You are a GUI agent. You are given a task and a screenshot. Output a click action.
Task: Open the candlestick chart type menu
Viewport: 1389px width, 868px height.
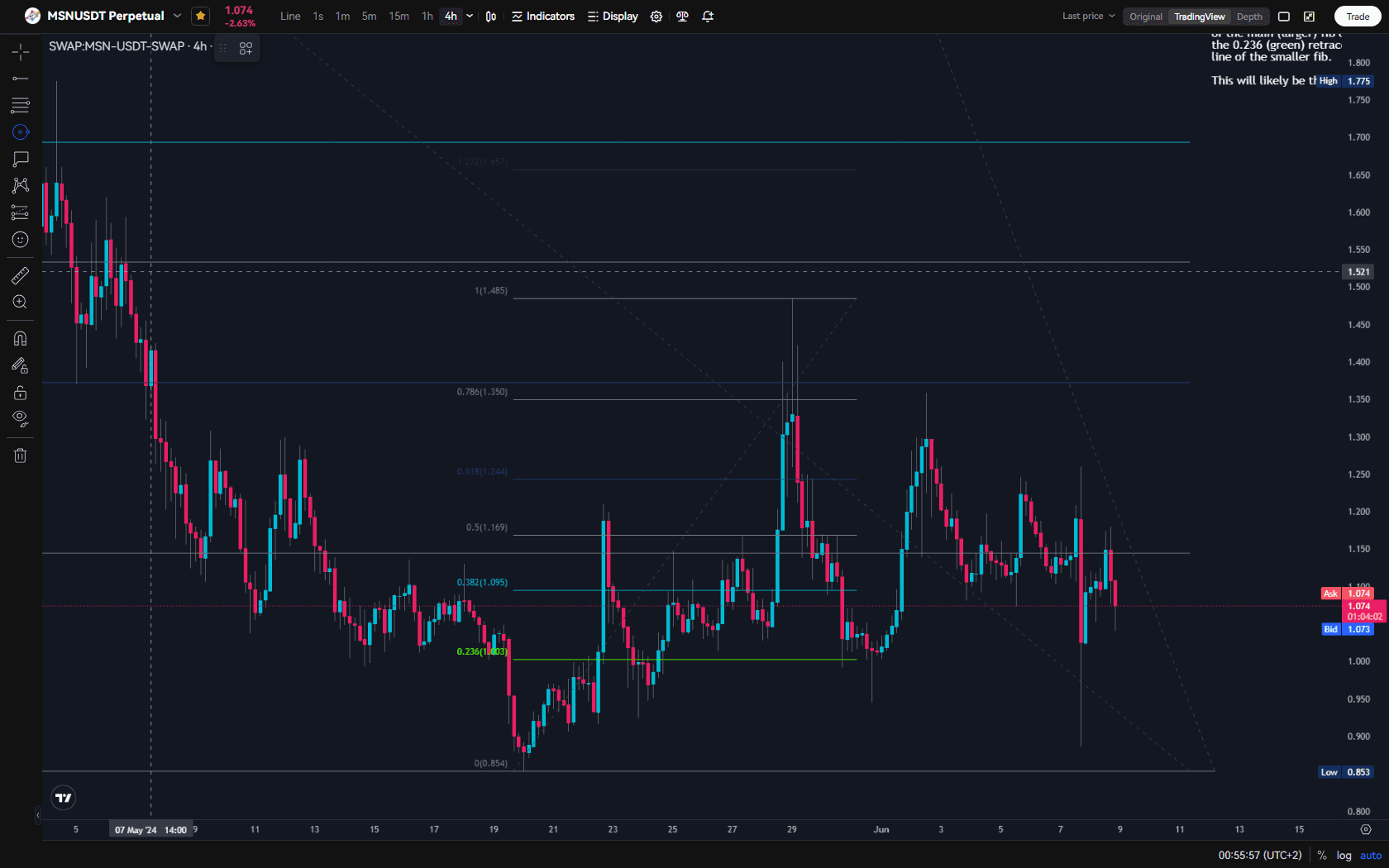[491, 17]
